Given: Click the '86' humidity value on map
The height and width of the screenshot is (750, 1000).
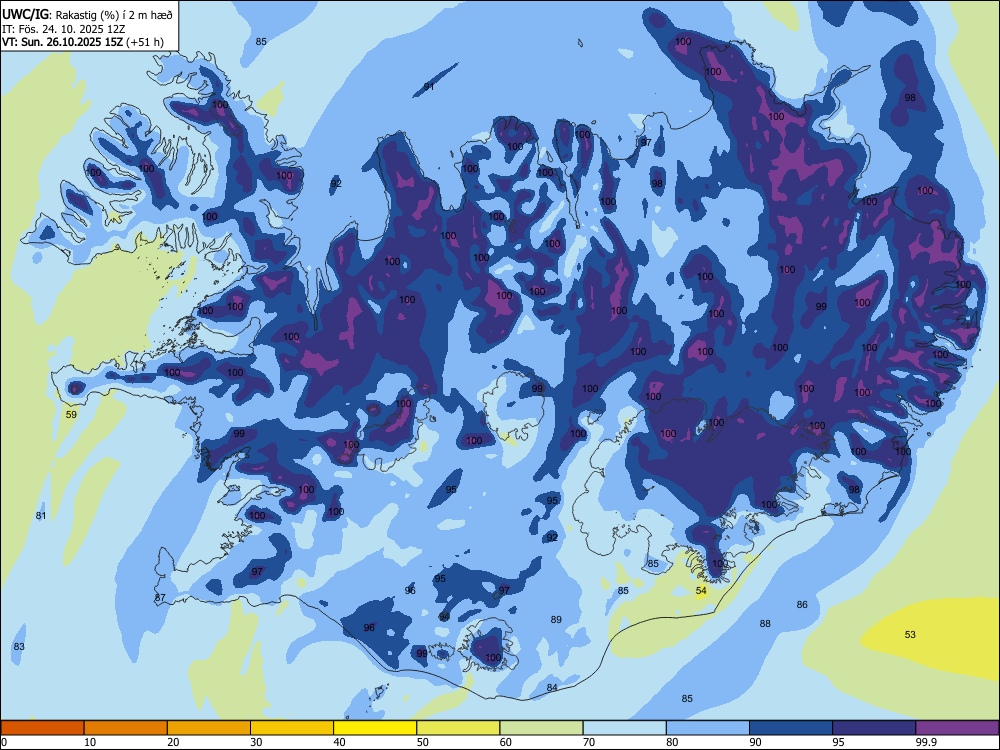Looking at the screenshot, I should click(802, 605).
